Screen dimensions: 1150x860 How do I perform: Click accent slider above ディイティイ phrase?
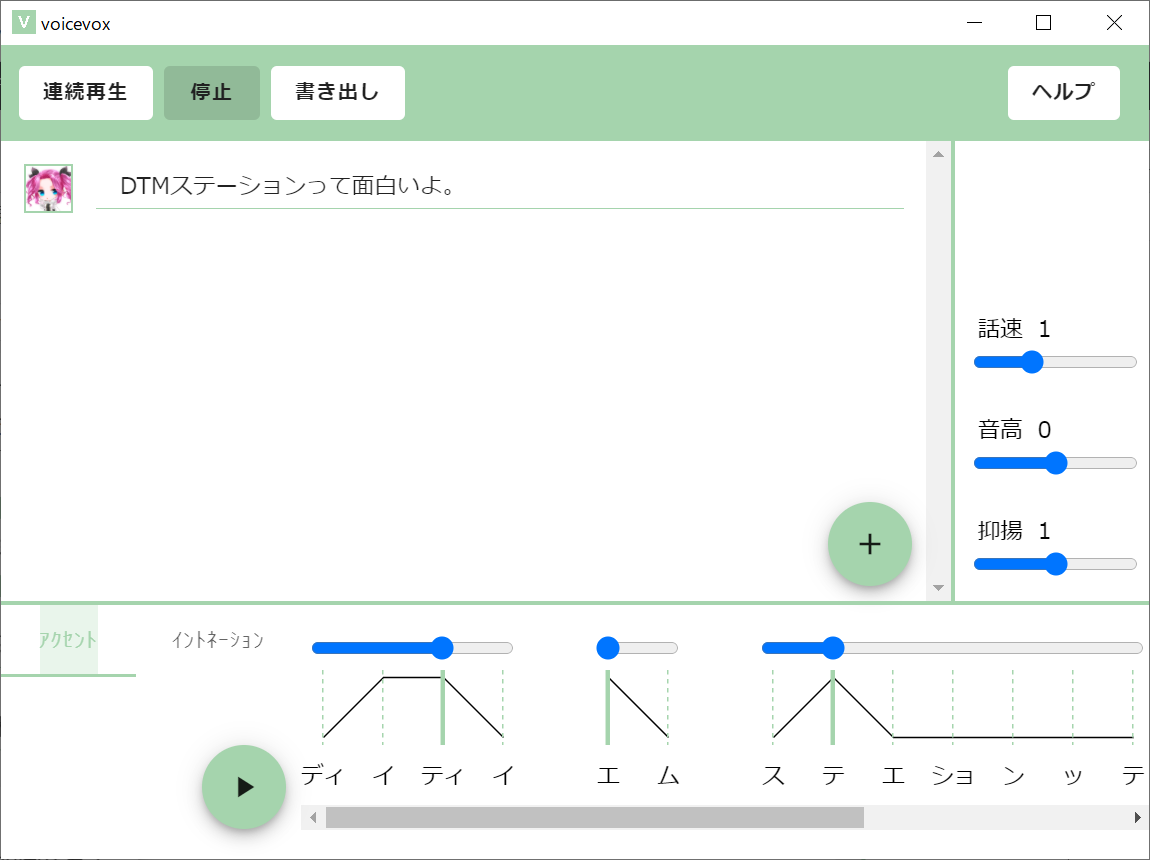click(x=412, y=648)
